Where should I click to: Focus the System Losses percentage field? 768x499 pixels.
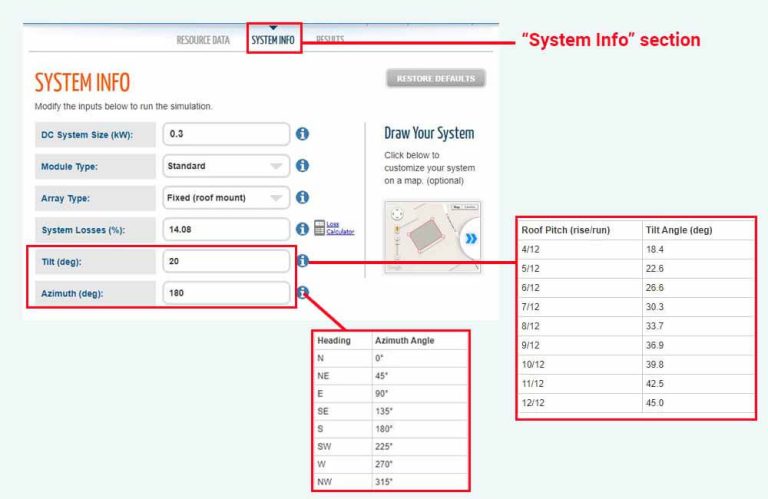[x=225, y=230]
